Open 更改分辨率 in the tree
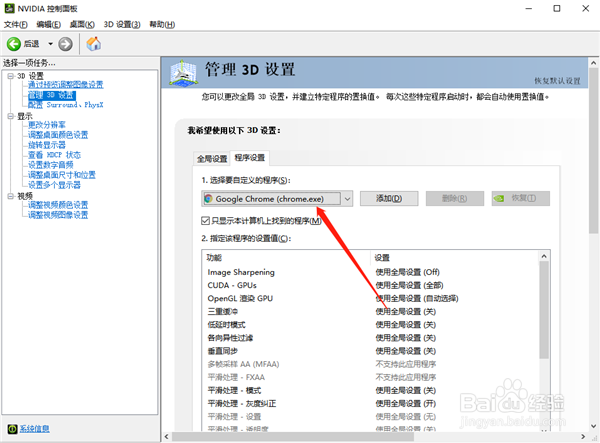The width and height of the screenshot is (600, 443). (47, 125)
